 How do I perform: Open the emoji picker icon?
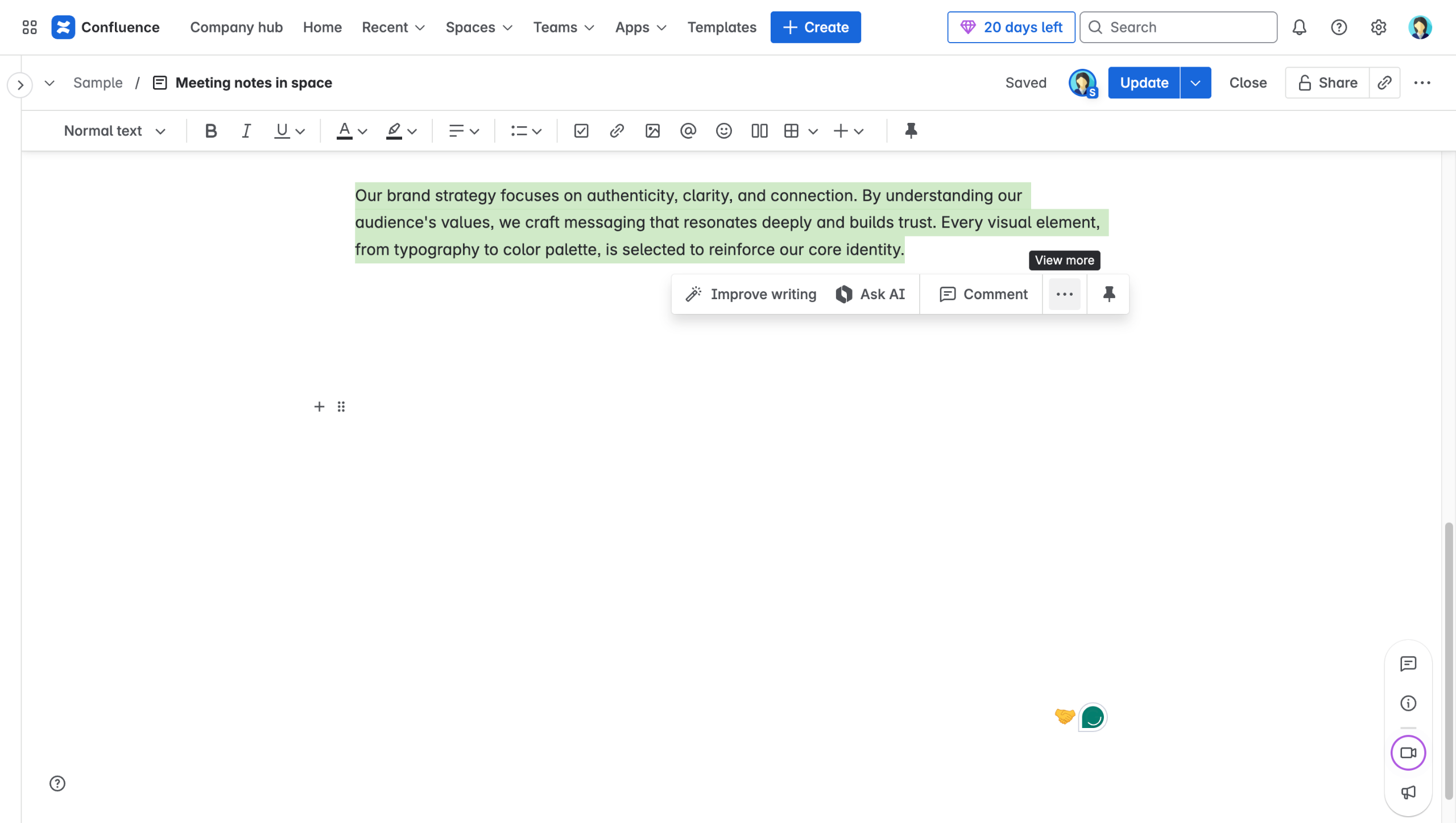(723, 131)
